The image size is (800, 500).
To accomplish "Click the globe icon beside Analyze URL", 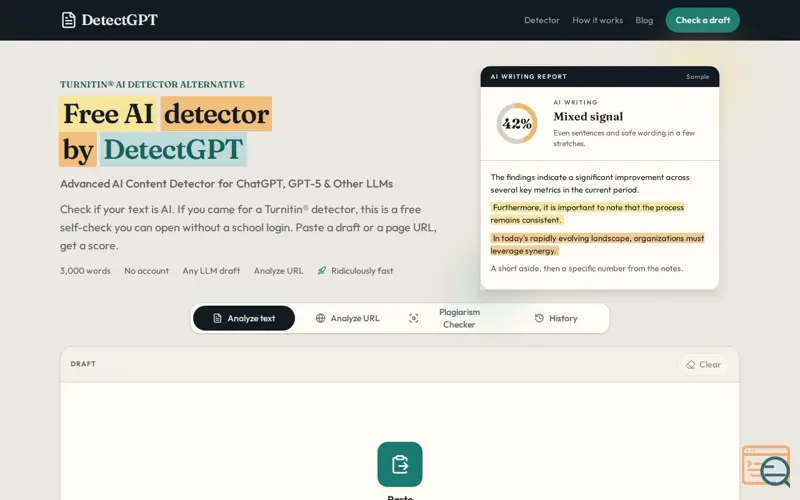I will [320, 318].
